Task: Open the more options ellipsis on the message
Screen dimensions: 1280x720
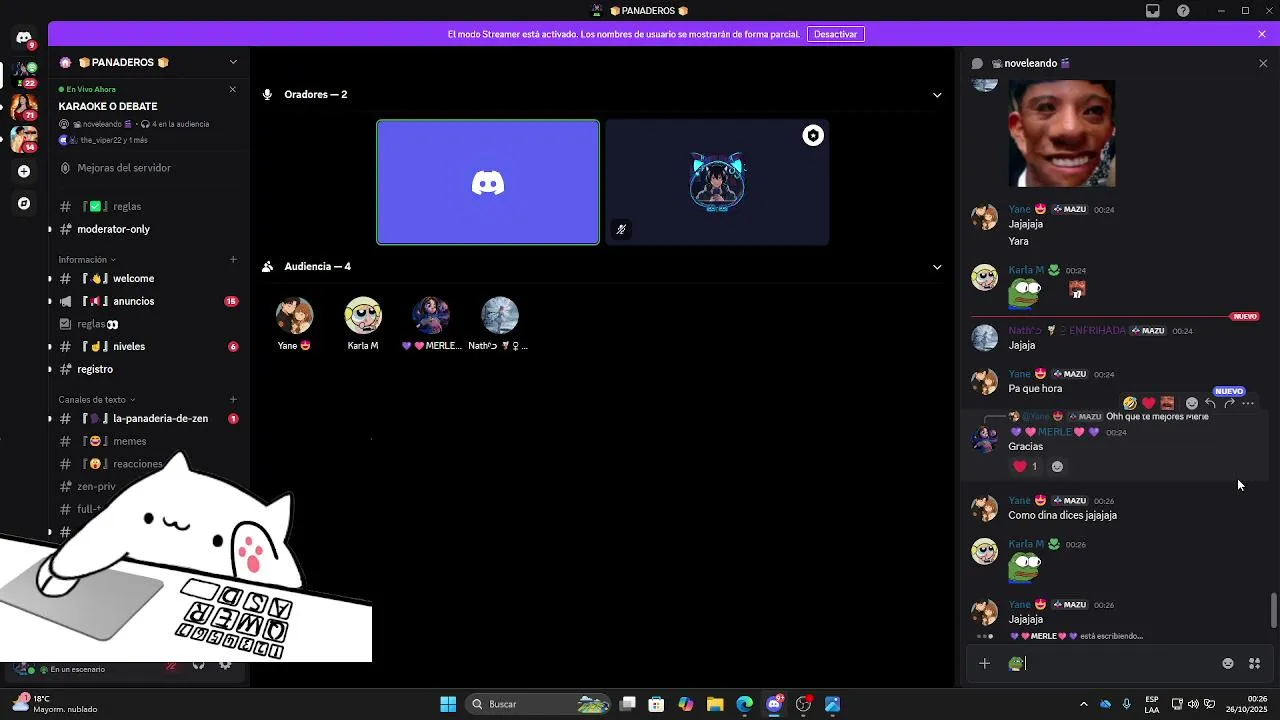Action: coord(1248,403)
